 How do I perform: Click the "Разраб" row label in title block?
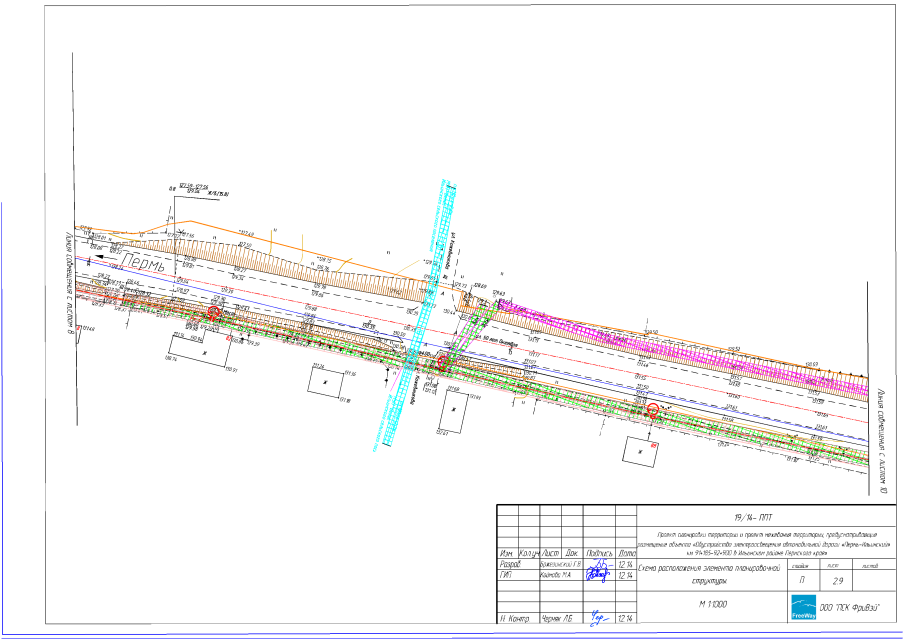click(x=510, y=564)
